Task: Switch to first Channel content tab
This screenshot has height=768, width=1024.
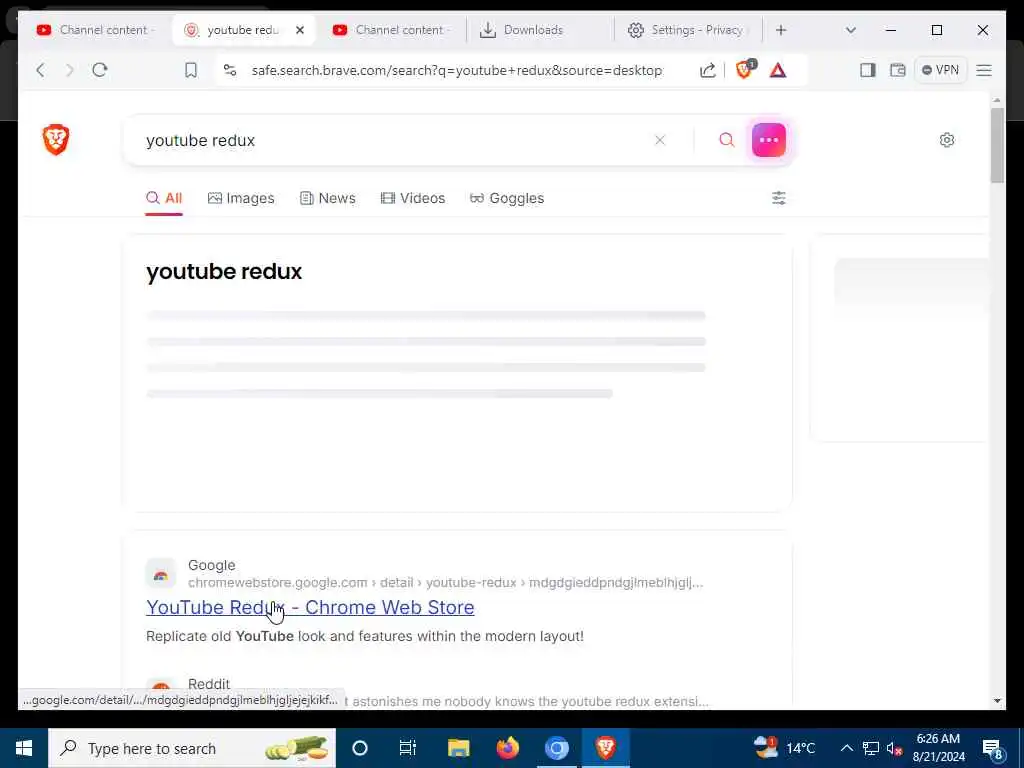Action: pos(95,30)
